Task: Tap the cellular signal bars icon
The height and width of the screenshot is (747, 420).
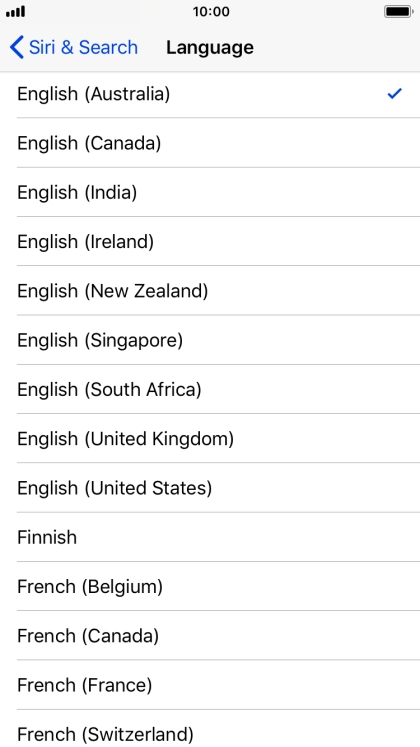Action: tap(16, 11)
